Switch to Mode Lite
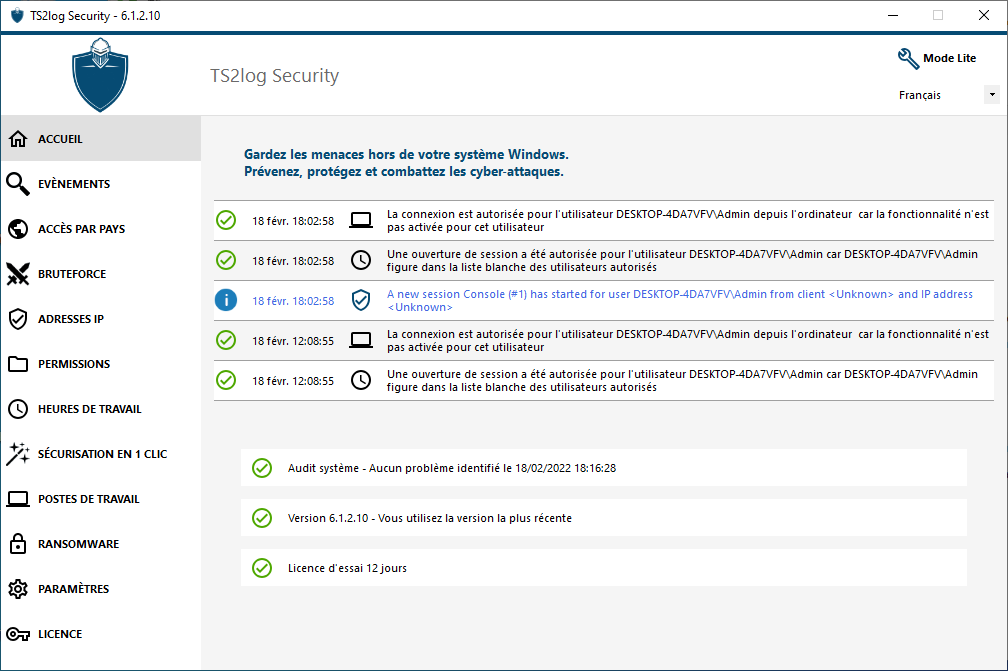Viewport: 1008px width, 671px height. click(950, 58)
